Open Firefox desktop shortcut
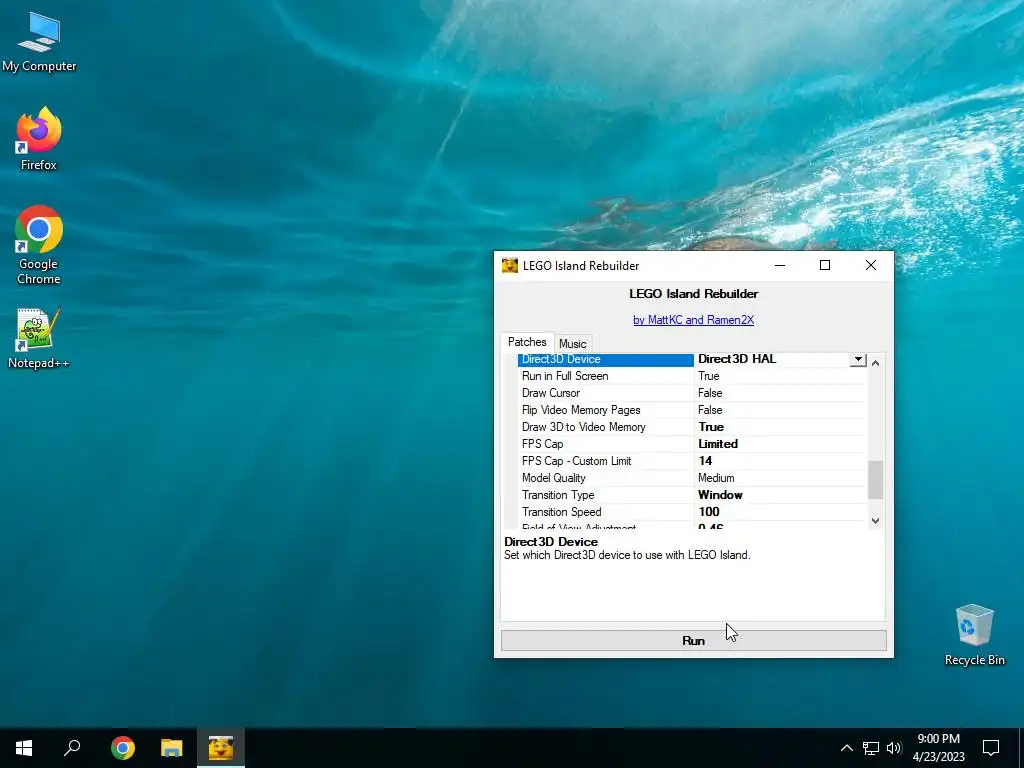 coord(39,138)
